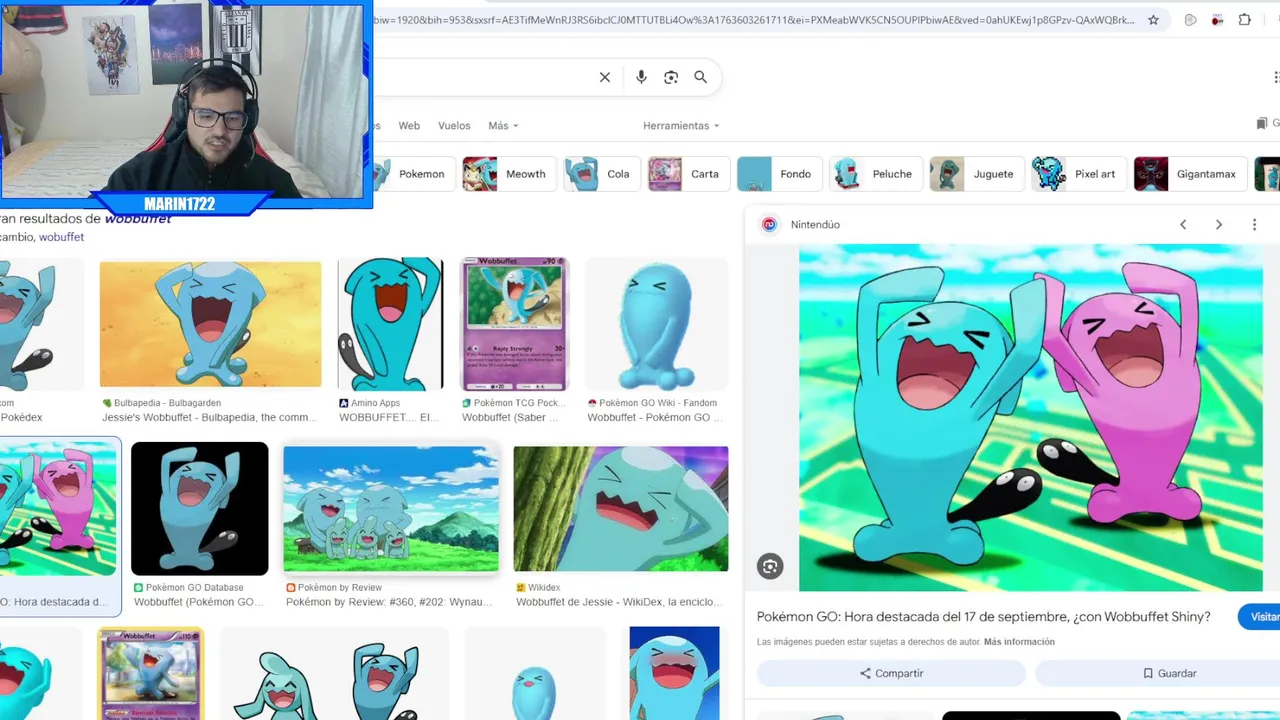Open Google Lens image search icon
The image size is (1280, 720).
671,77
